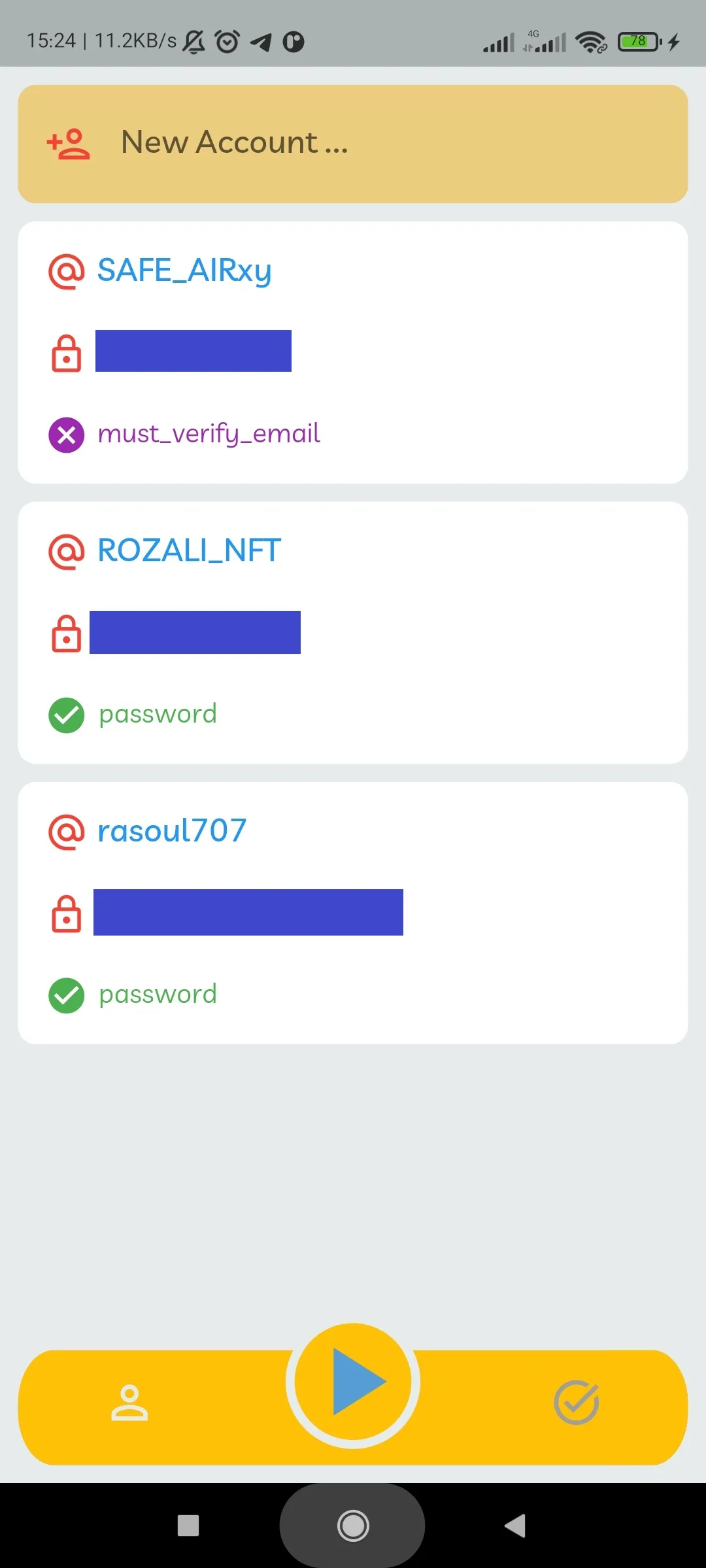Tap the purple X status icon

click(x=67, y=435)
